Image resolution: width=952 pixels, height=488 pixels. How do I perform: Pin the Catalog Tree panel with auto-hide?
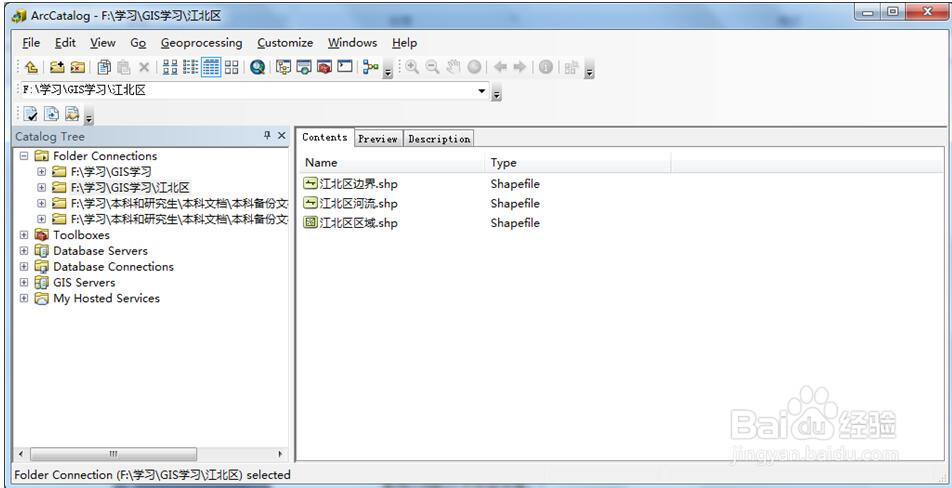click(267, 136)
